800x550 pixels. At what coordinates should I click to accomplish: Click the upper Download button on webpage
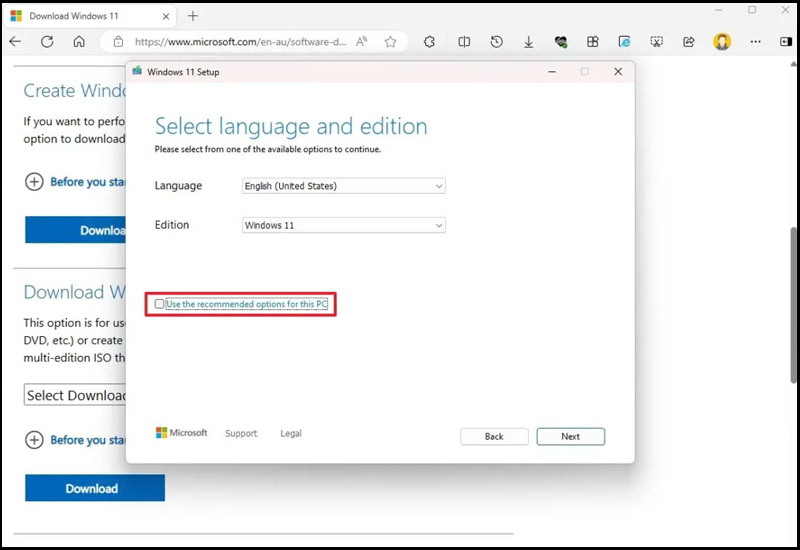point(76,230)
